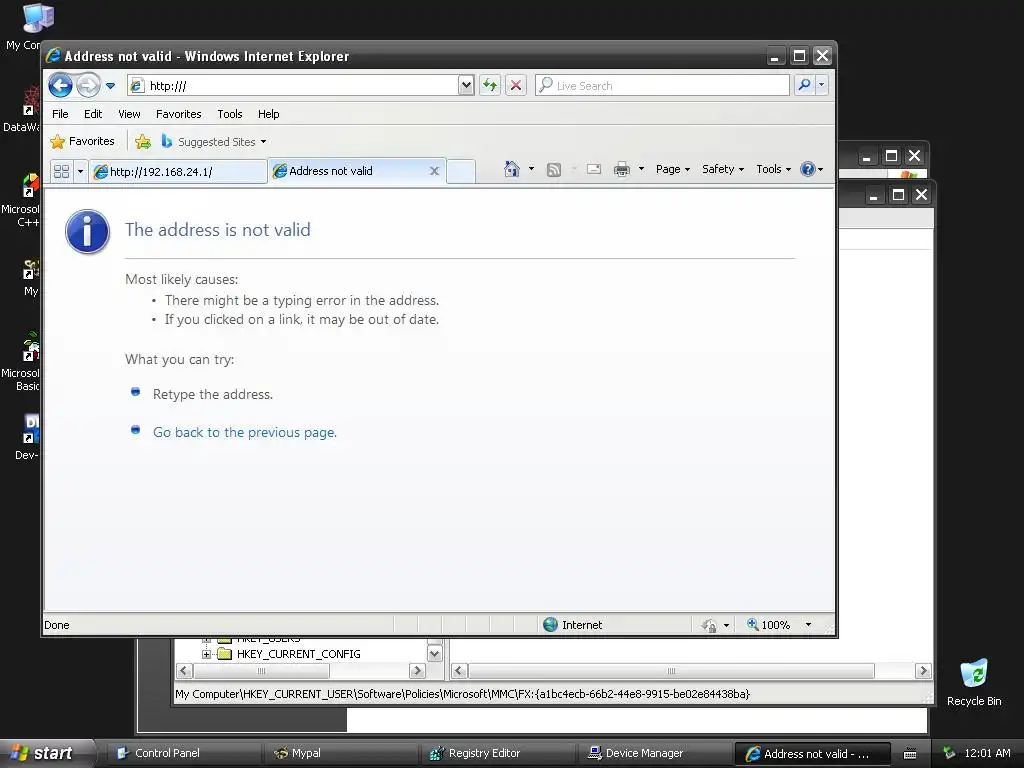Screen dimensions: 1024x768
Task: Click Registry values pane right scroll arrow
Action: click(x=923, y=671)
